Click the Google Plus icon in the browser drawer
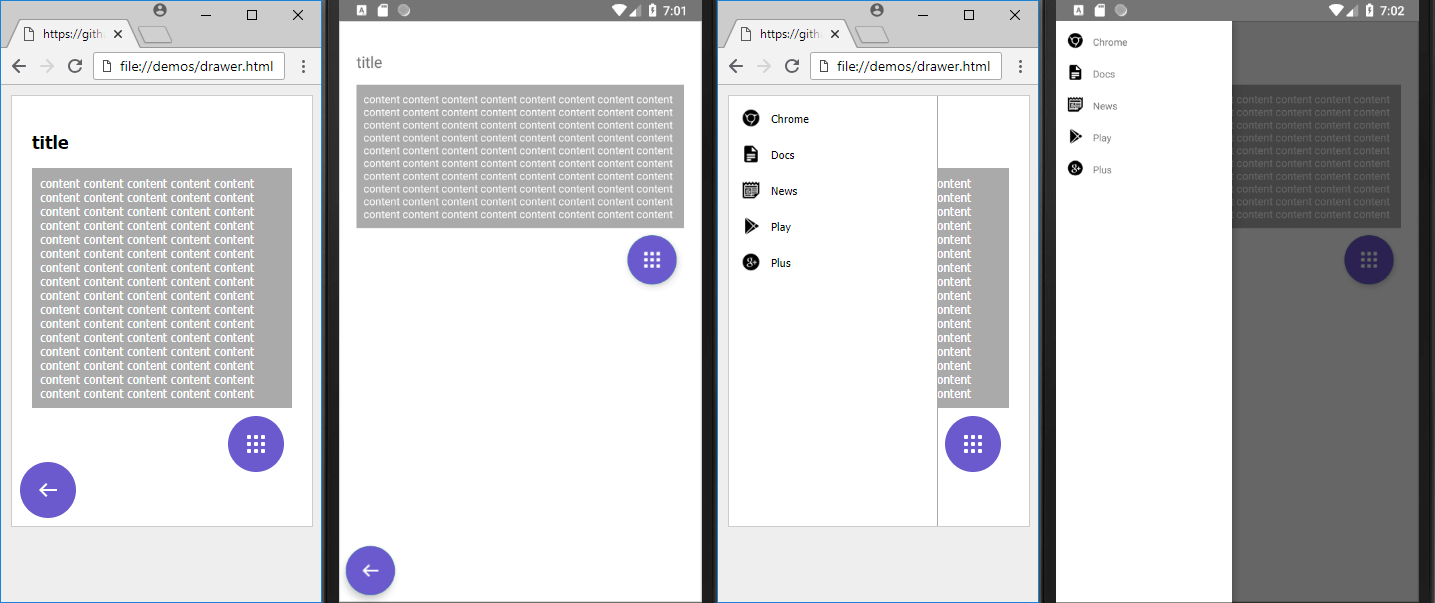This screenshot has height=603, width=1435. [x=751, y=262]
